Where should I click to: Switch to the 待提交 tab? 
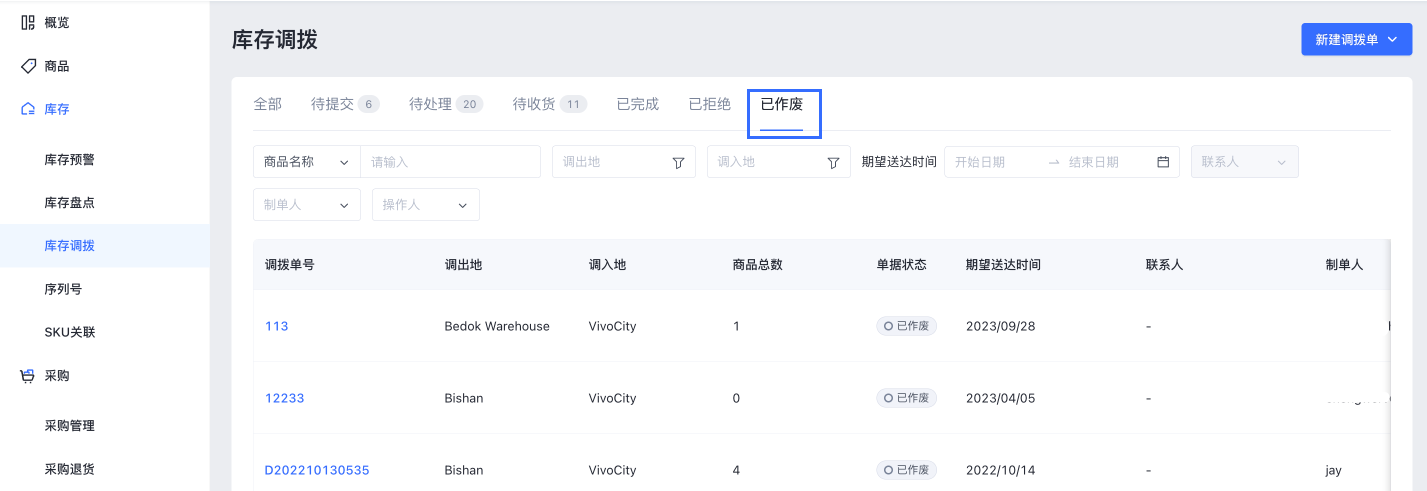pos(346,104)
